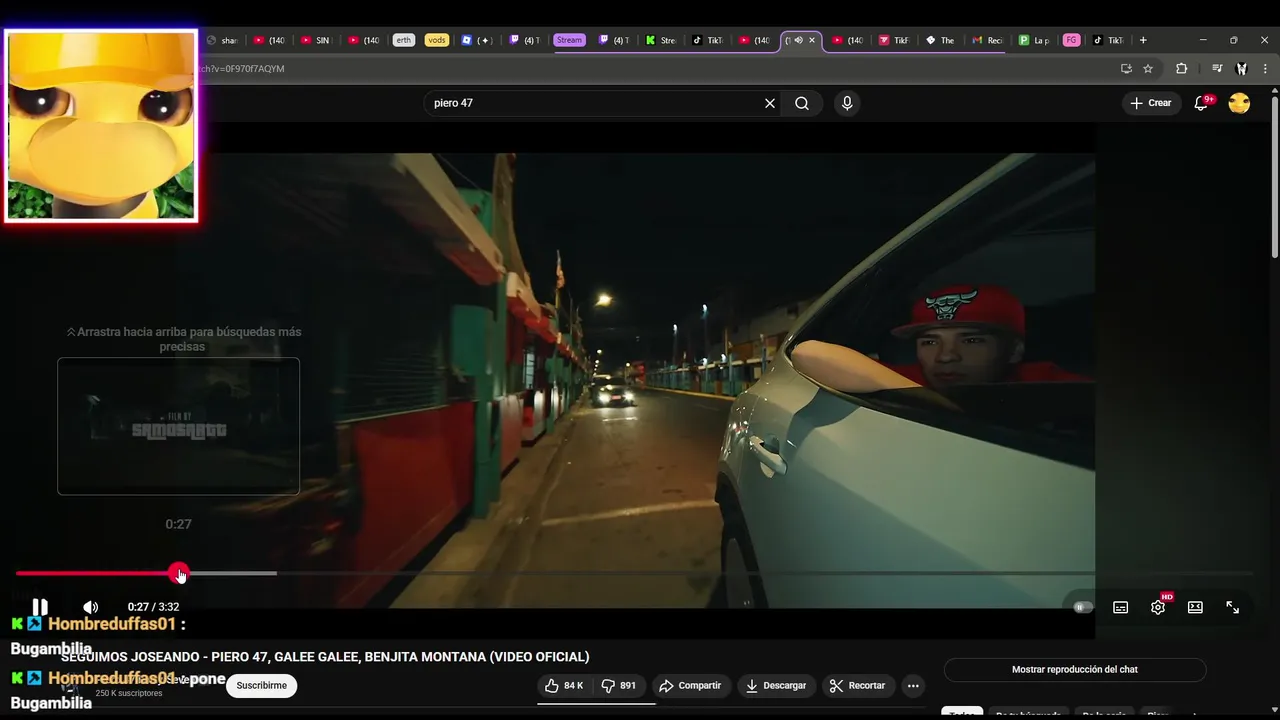Open the 'FG' tab group
The width and height of the screenshot is (1280, 720).
pos(1071,40)
